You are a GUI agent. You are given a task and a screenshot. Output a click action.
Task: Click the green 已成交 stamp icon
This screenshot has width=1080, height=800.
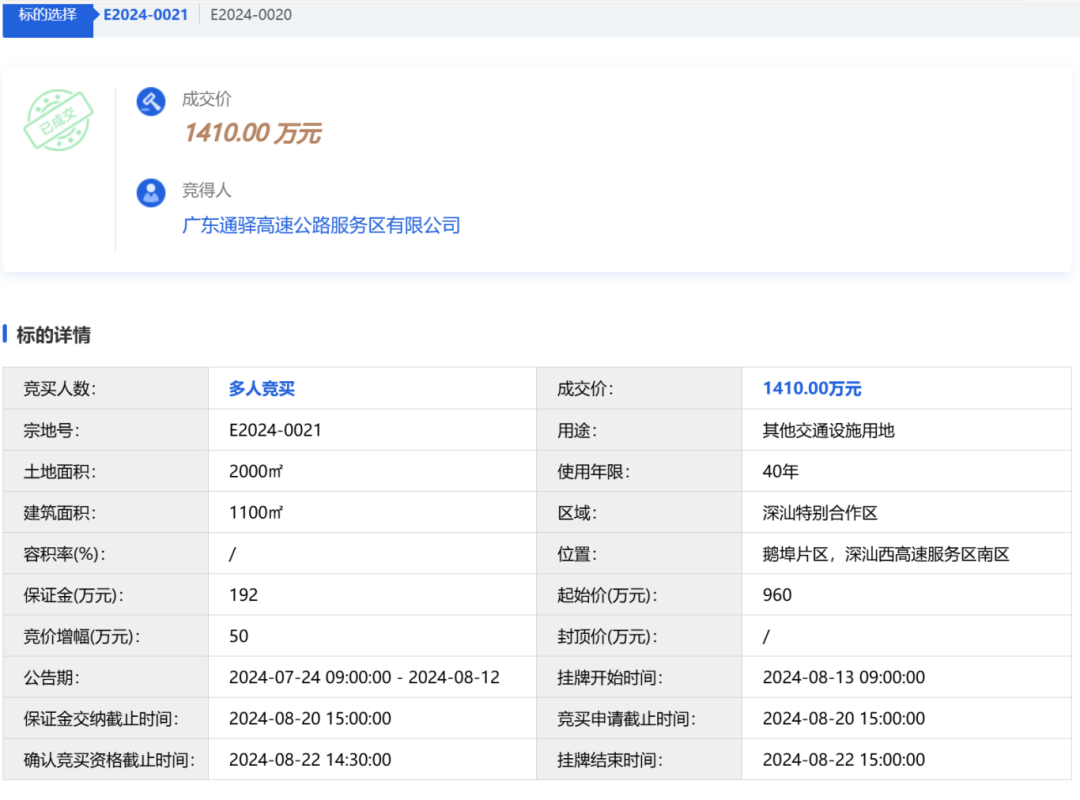pos(59,119)
